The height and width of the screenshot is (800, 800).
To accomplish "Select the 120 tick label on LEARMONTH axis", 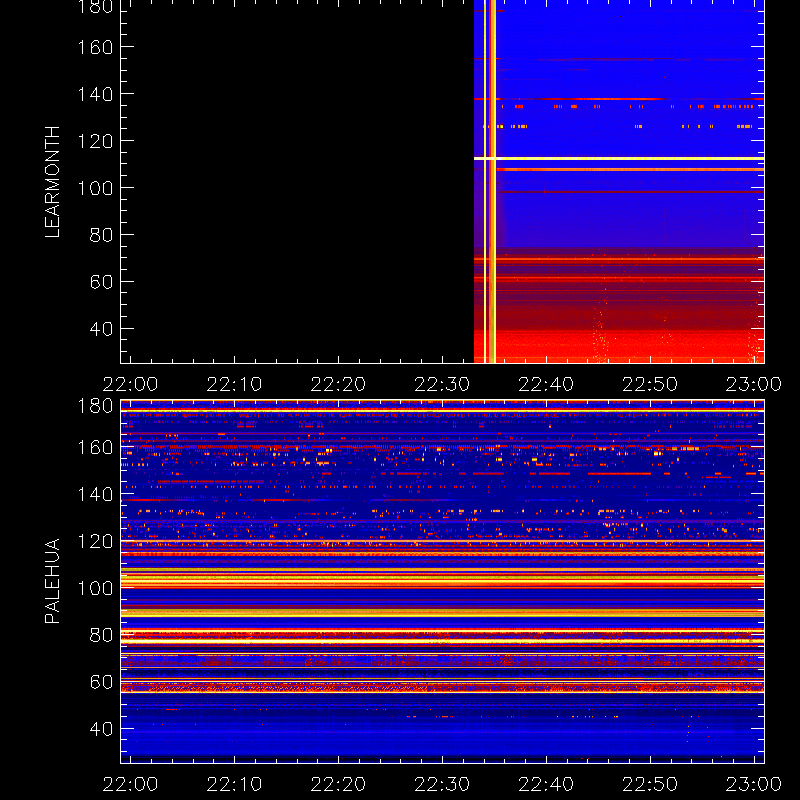I will pyautogui.click(x=95, y=141).
